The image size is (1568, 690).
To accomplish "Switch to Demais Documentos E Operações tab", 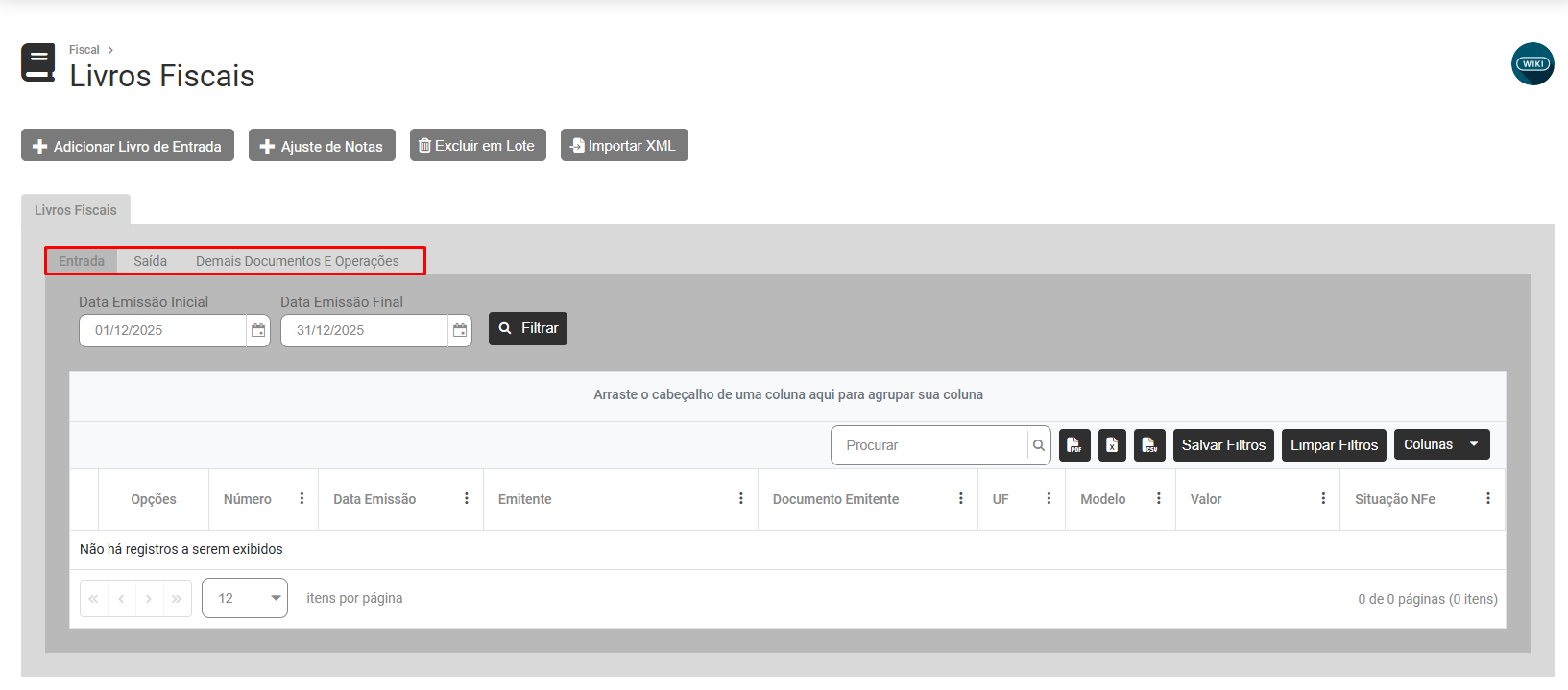I will coord(297,261).
